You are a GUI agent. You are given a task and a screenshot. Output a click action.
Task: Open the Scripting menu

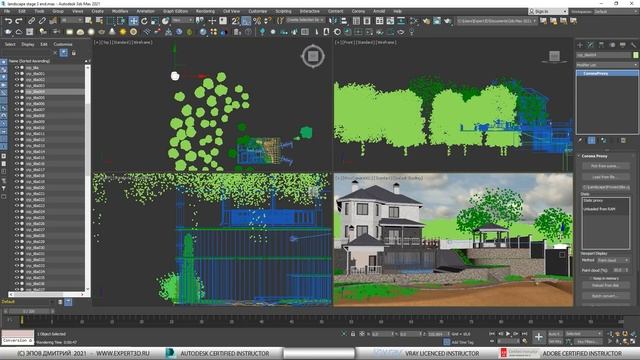[283, 11]
